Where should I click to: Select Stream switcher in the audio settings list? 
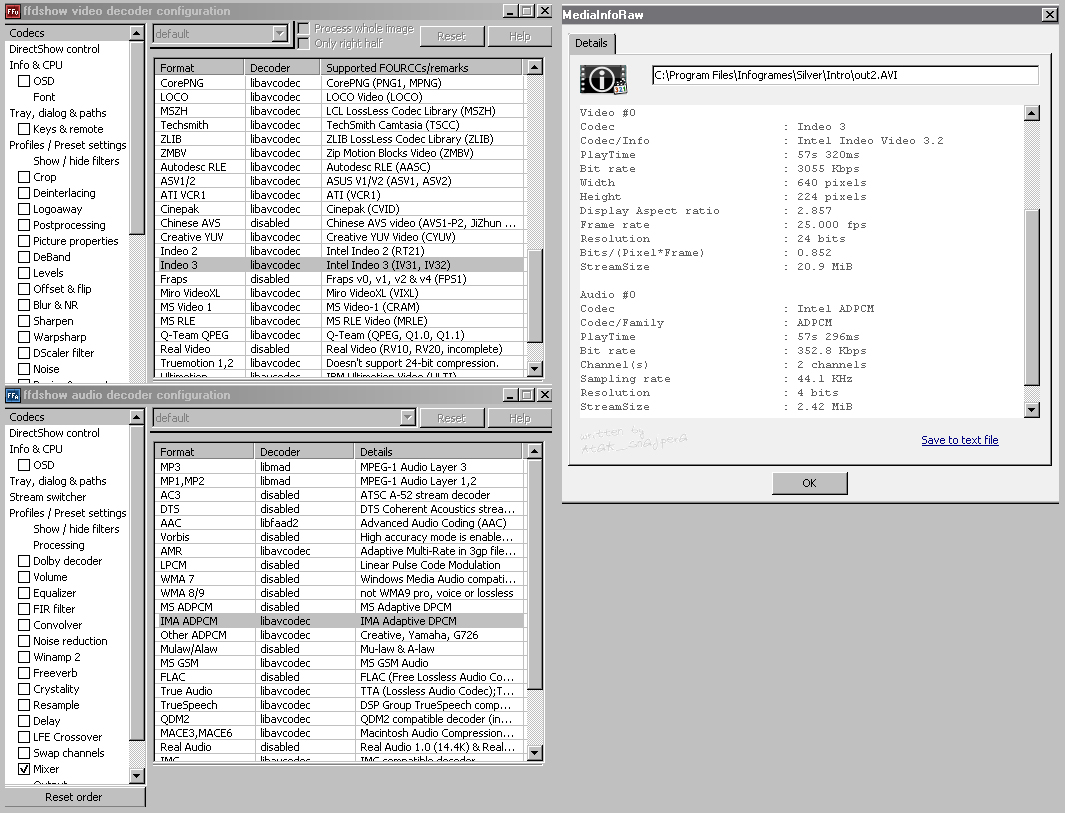[x=48, y=497]
